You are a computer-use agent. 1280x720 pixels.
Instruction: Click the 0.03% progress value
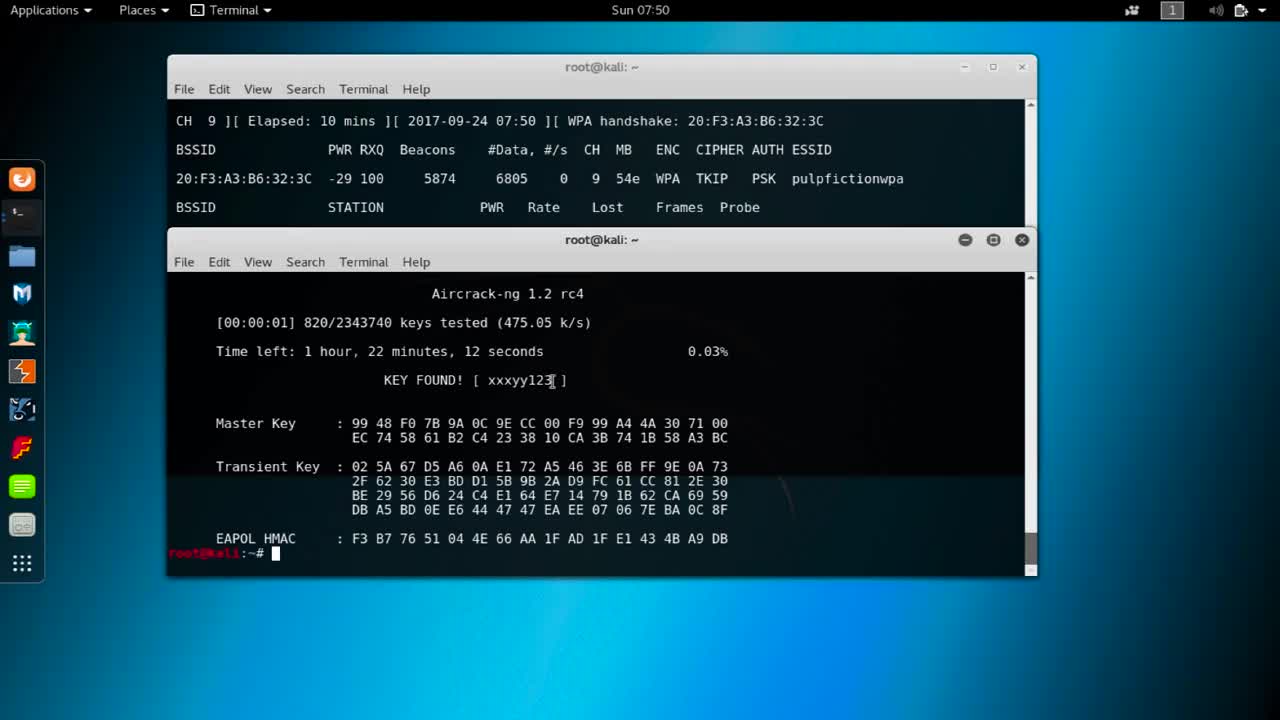click(x=708, y=352)
